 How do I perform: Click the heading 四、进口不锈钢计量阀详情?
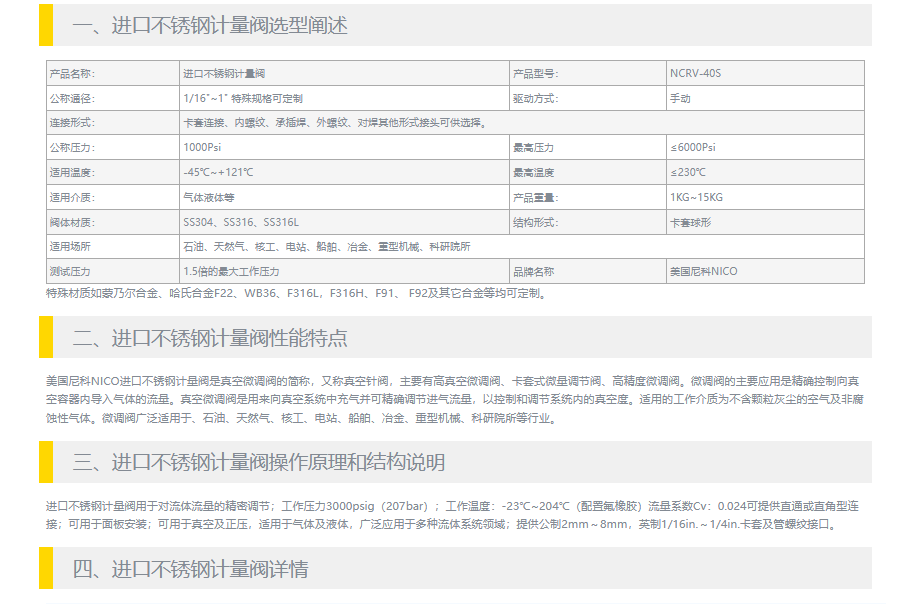click(190, 570)
